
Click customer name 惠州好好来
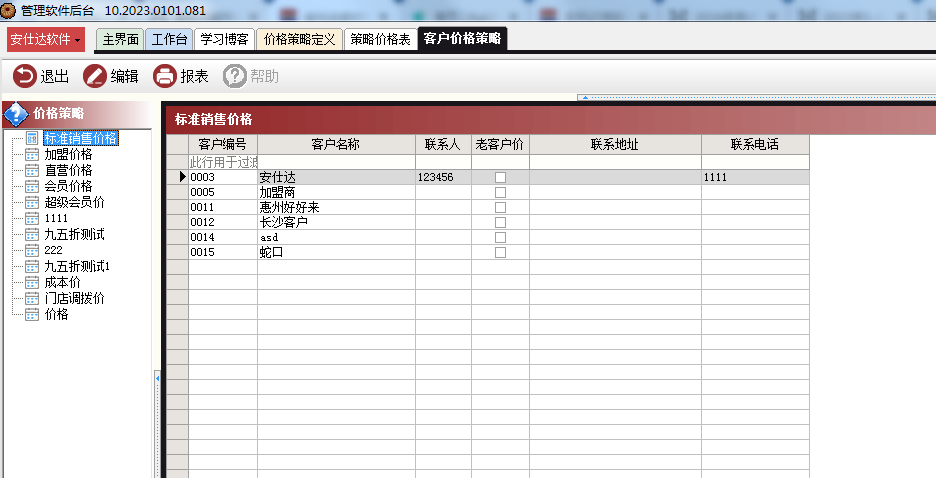click(337, 207)
